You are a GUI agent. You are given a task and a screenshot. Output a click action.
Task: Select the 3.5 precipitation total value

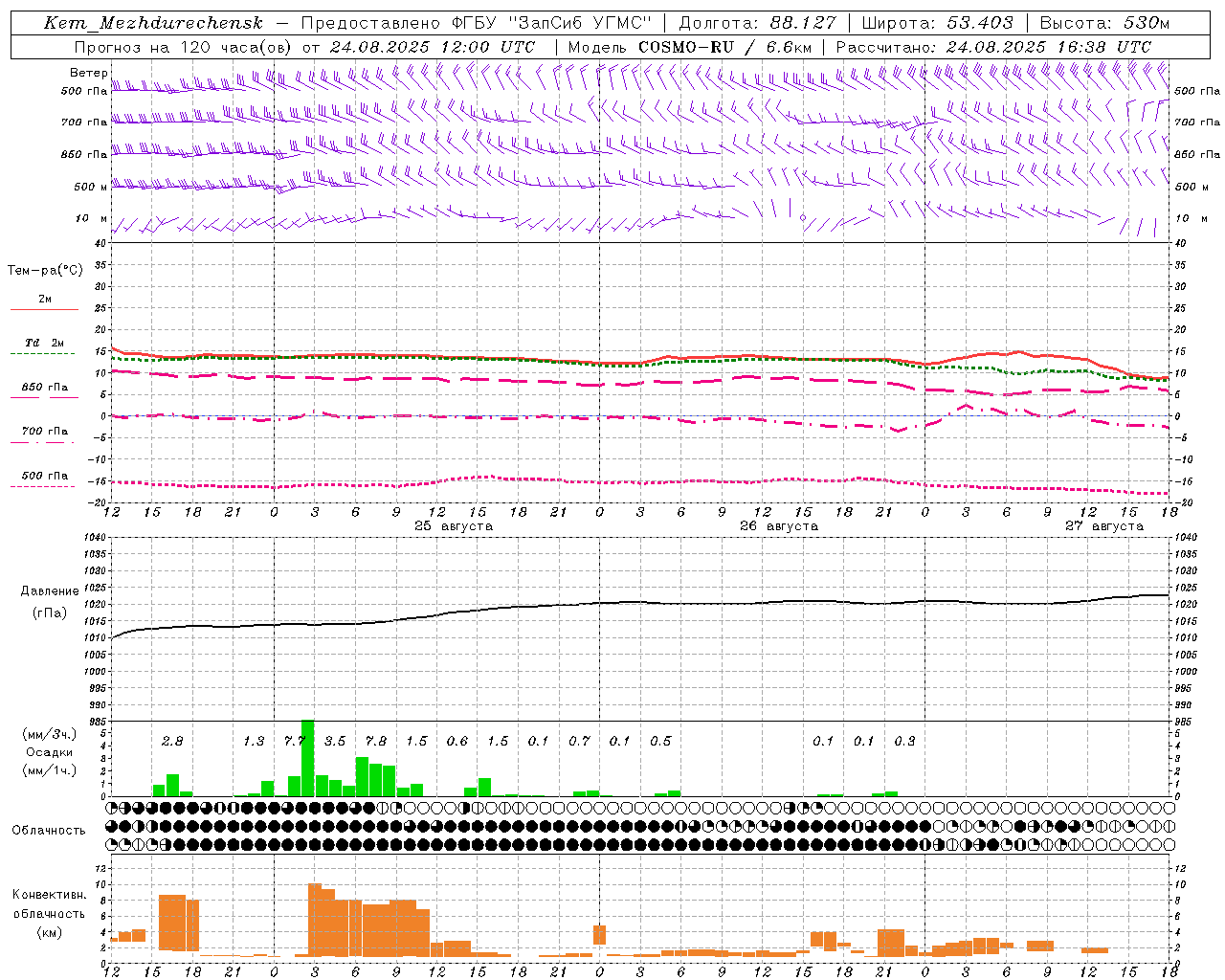pyautogui.click(x=335, y=742)
